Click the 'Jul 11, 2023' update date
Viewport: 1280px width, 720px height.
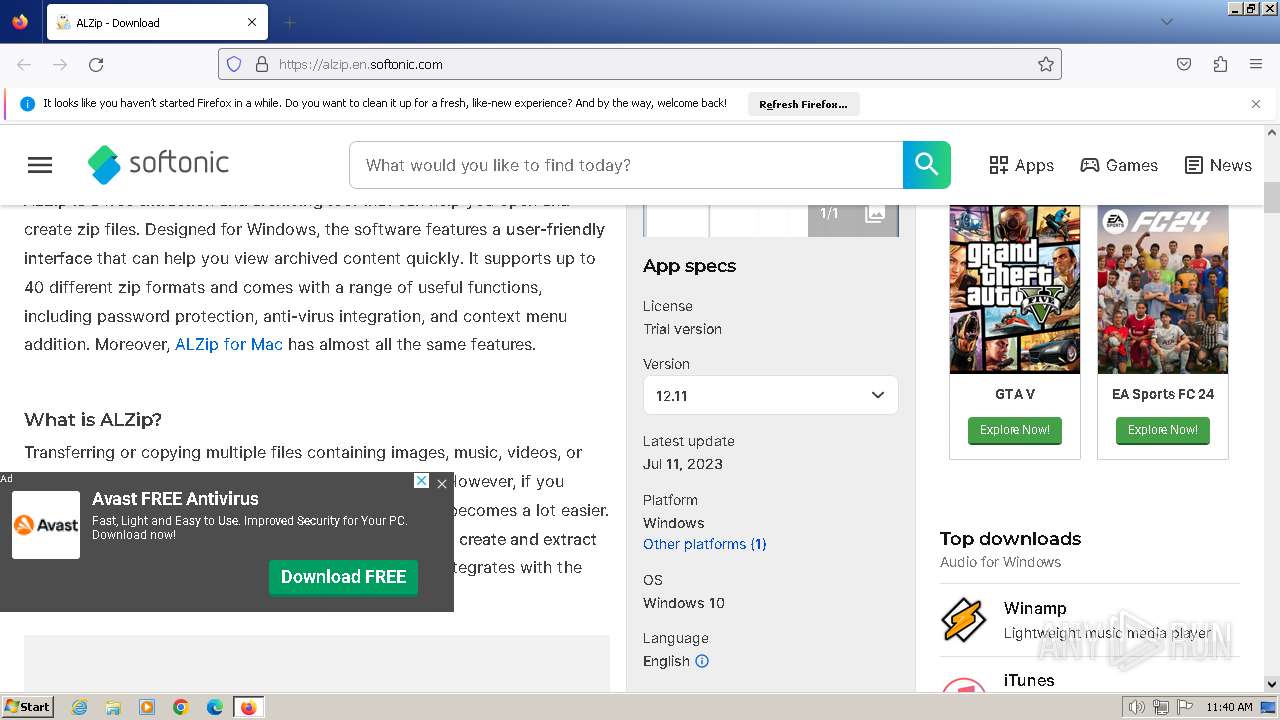coord(683,464)
